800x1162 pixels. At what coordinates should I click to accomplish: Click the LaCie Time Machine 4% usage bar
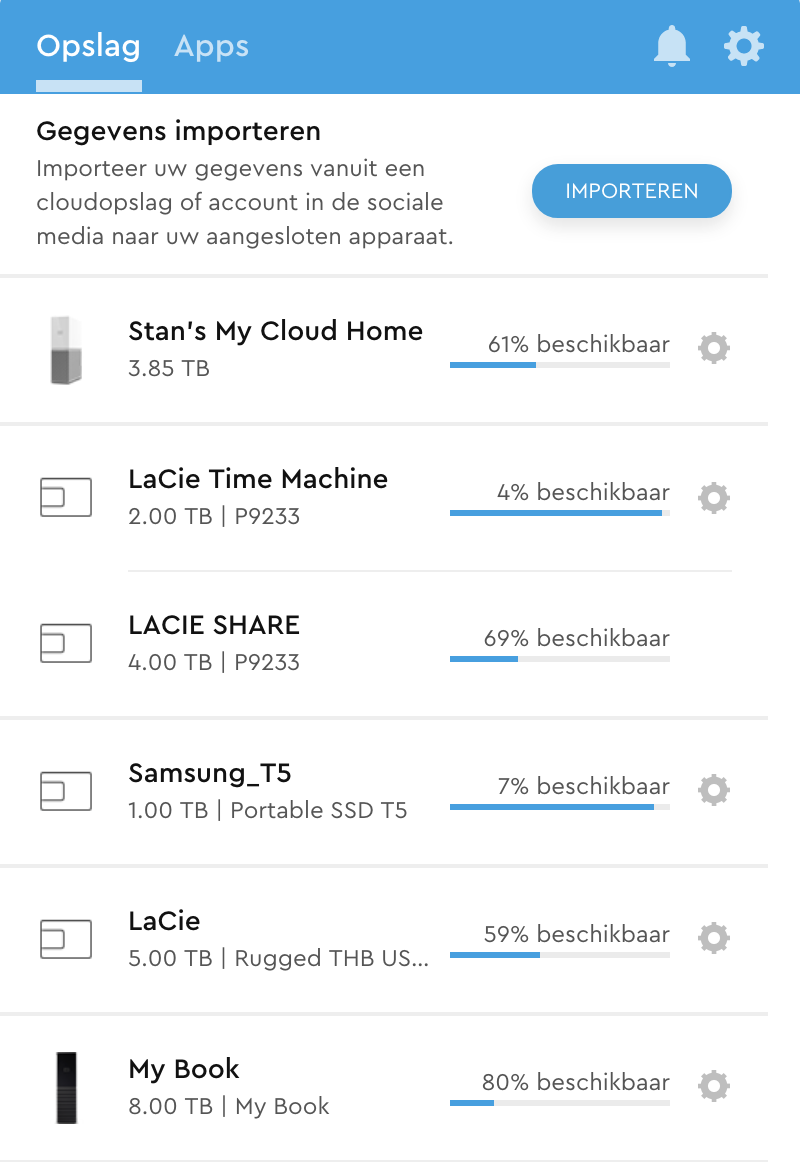click(x=559, y=513)
